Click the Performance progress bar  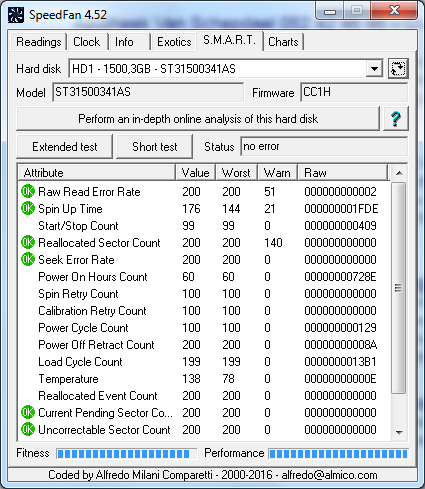338,454
